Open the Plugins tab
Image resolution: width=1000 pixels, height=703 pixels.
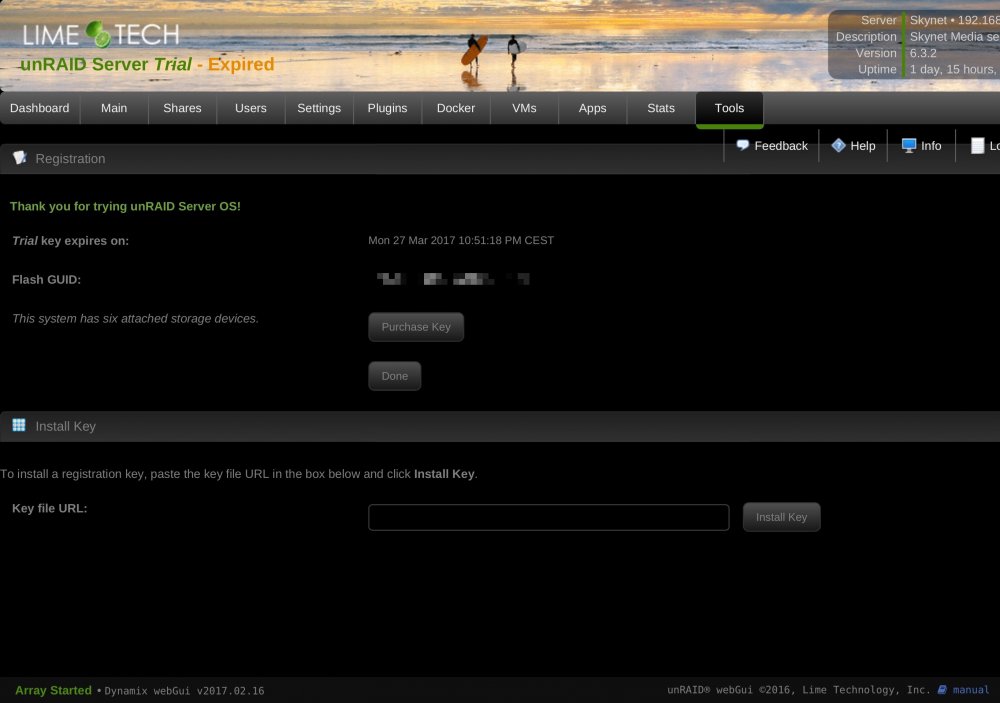[387, 108]
